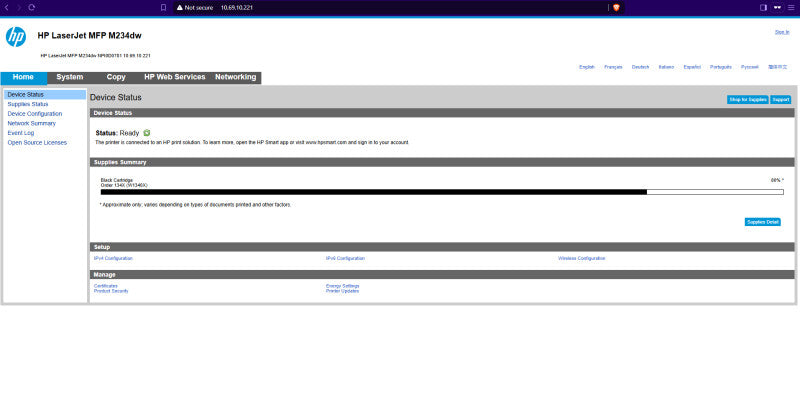
Task: Click the Order 134X (W1340X) text
Action: tap(124, 186)
